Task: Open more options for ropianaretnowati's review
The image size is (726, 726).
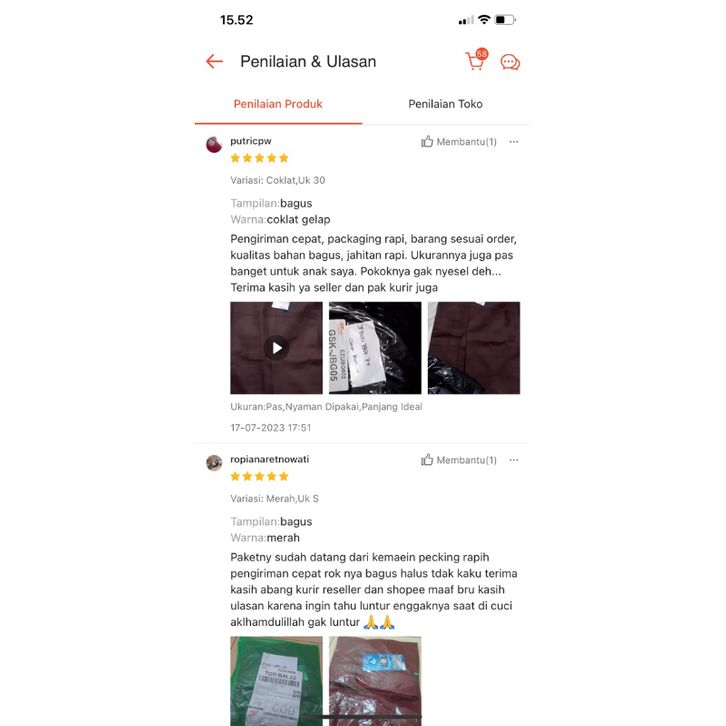Action: (x=514, y=460)
